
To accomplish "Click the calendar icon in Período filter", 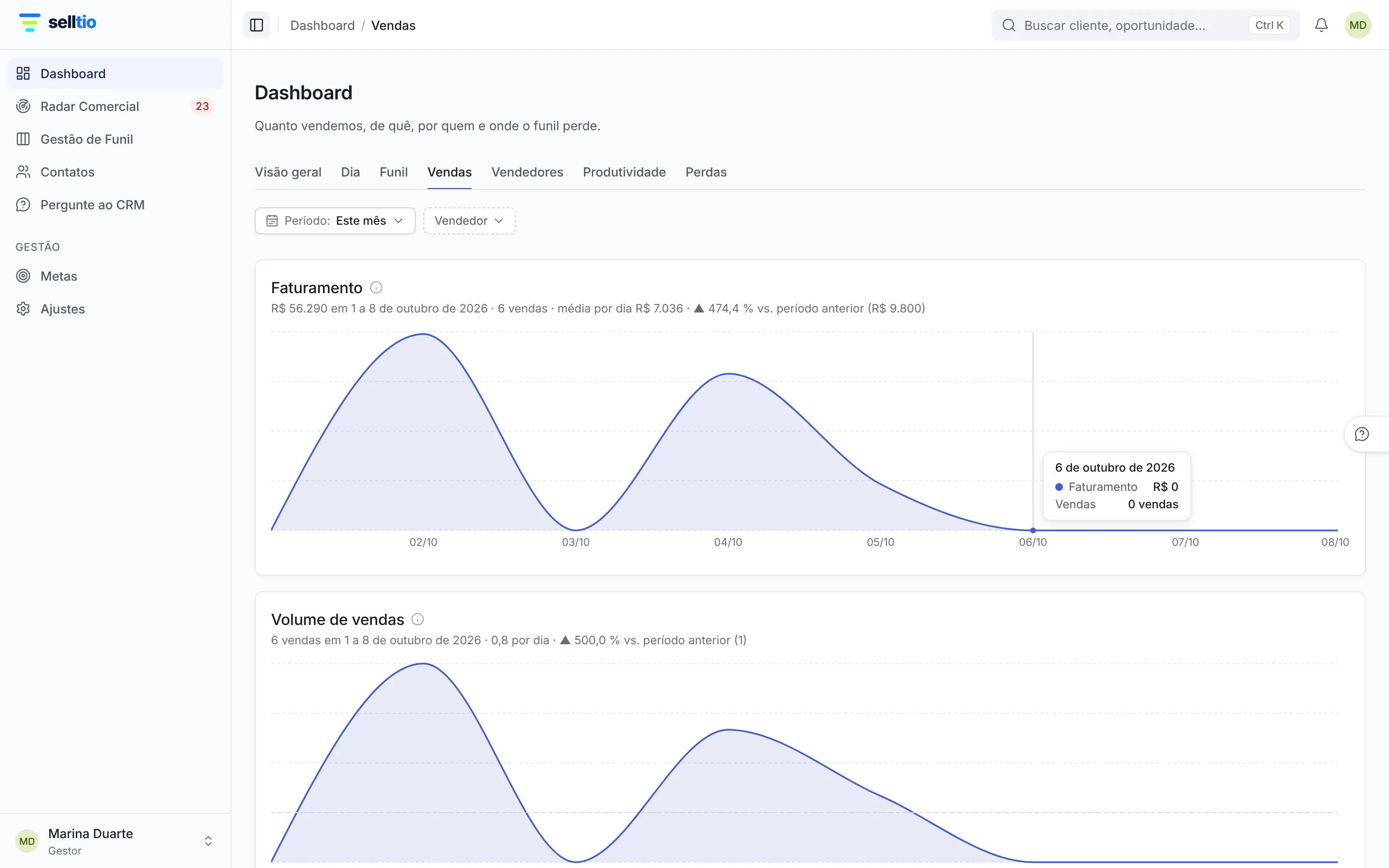I will click(272, 221).
